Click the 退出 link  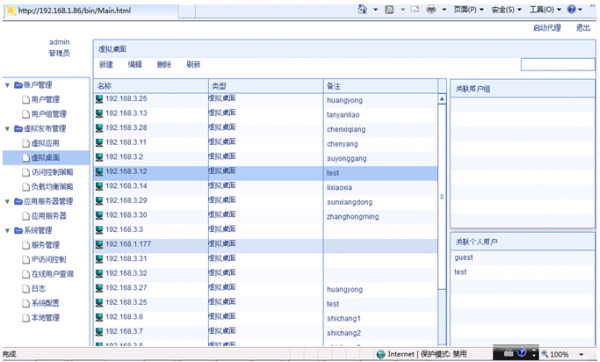(x=583, y=28)
